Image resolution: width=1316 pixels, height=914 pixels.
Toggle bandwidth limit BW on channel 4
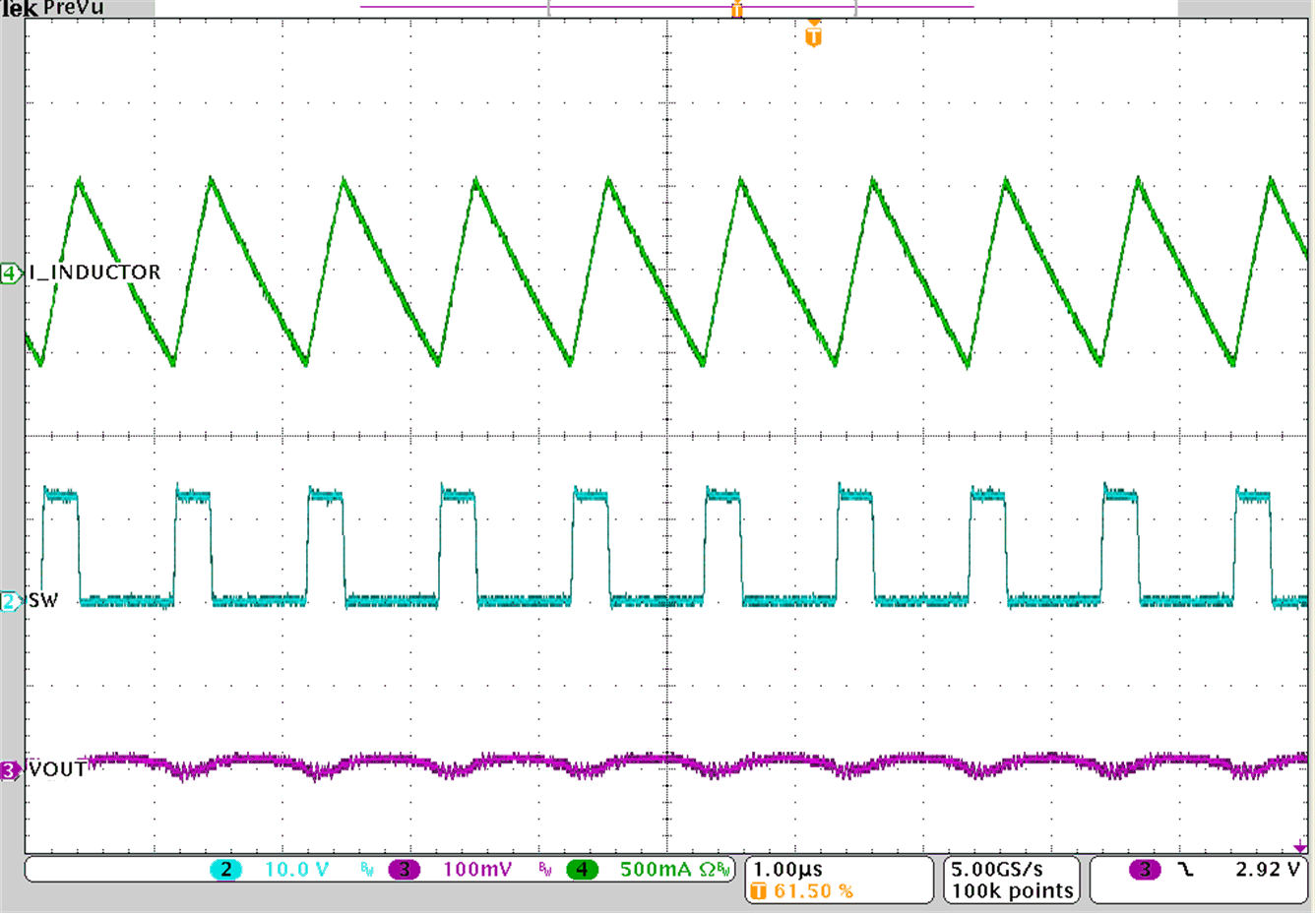[x=725, y=870]
